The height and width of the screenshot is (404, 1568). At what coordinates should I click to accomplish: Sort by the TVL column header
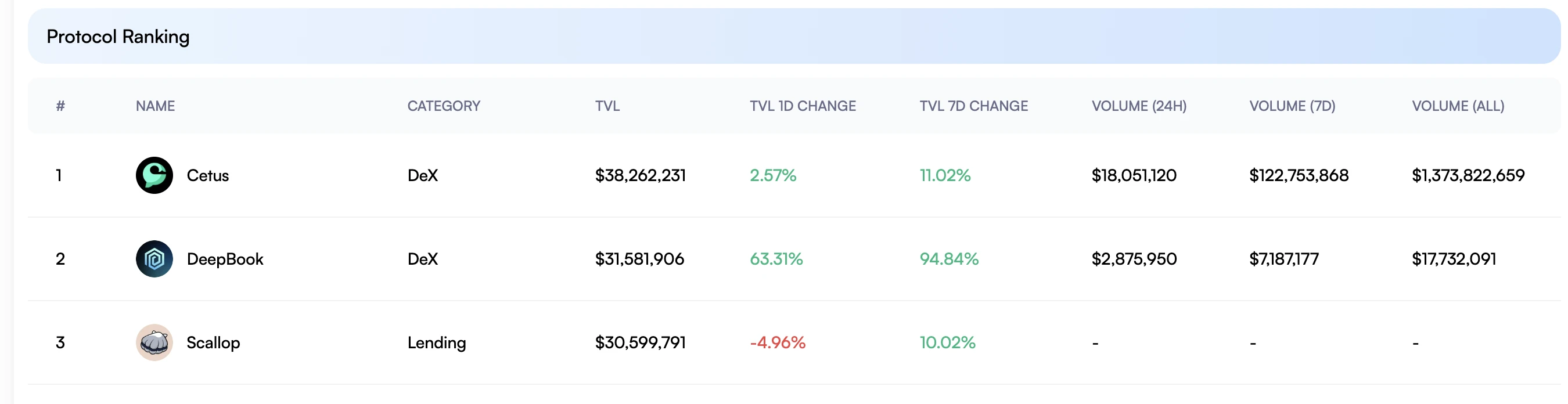pos(607,106)
